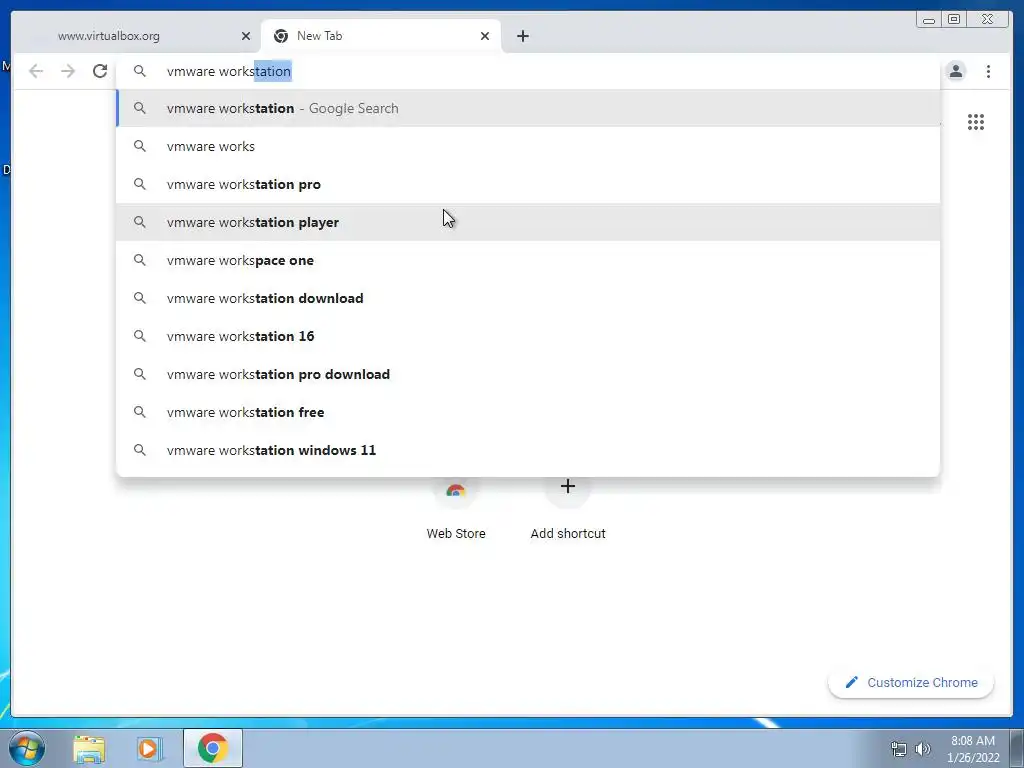
Task: Click the address bar with vmware text
Action: [528, 71]
